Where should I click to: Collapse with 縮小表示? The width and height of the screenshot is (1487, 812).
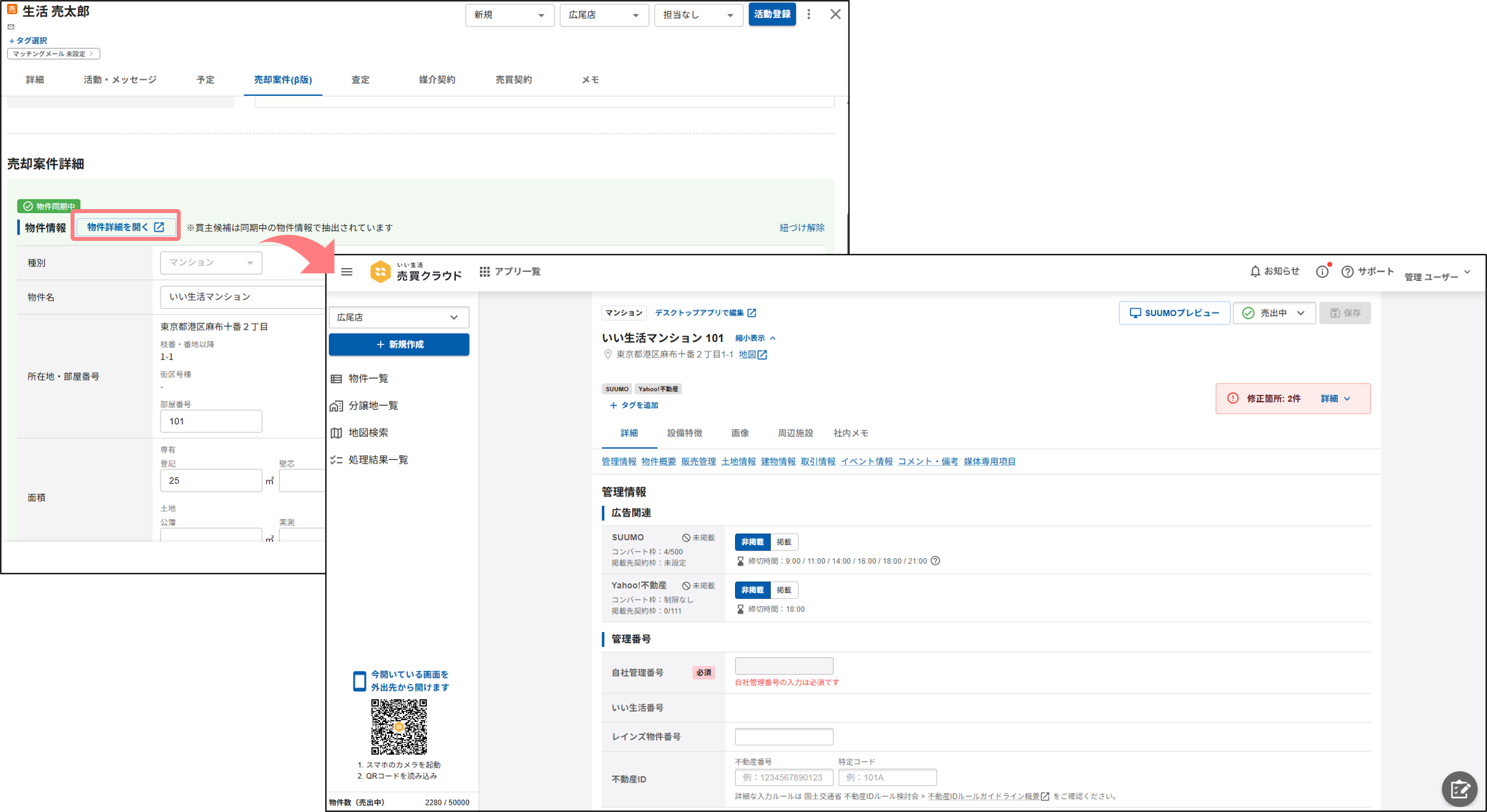pyautogui.click(x=756, y=338)
